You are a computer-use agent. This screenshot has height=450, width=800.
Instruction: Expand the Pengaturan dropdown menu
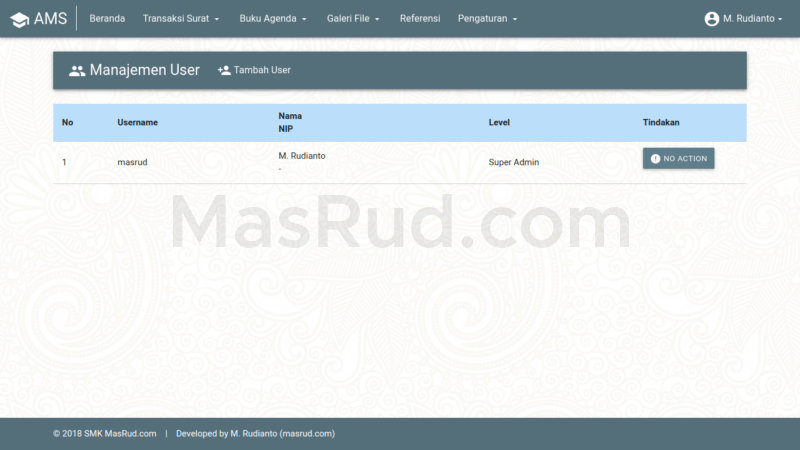[x=487, y=19]
